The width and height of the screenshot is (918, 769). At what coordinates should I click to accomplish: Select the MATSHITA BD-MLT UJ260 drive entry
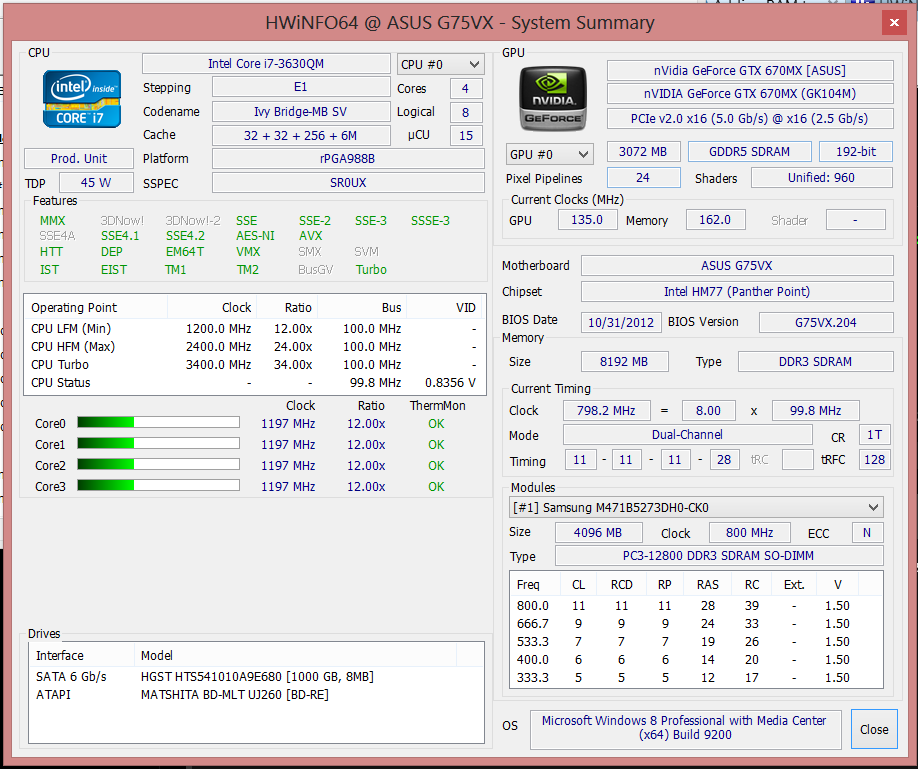[x=256, y=695]
